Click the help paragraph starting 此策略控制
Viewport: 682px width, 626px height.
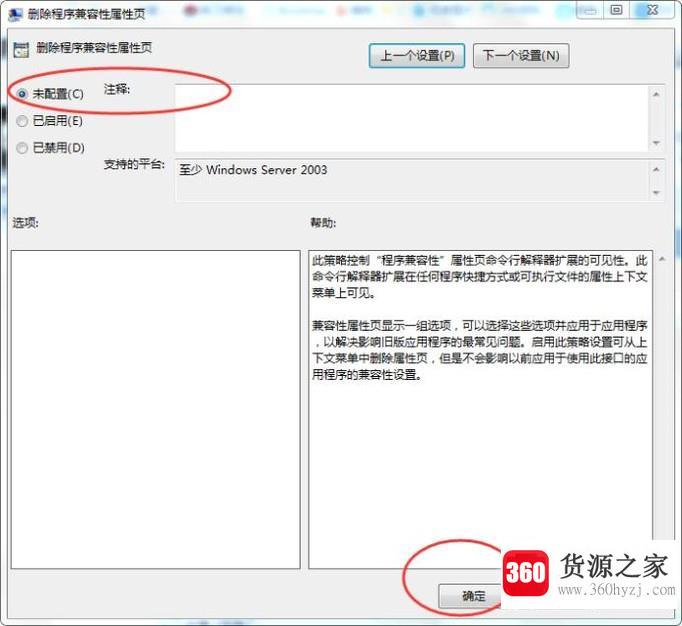click(x=479, y=277)
